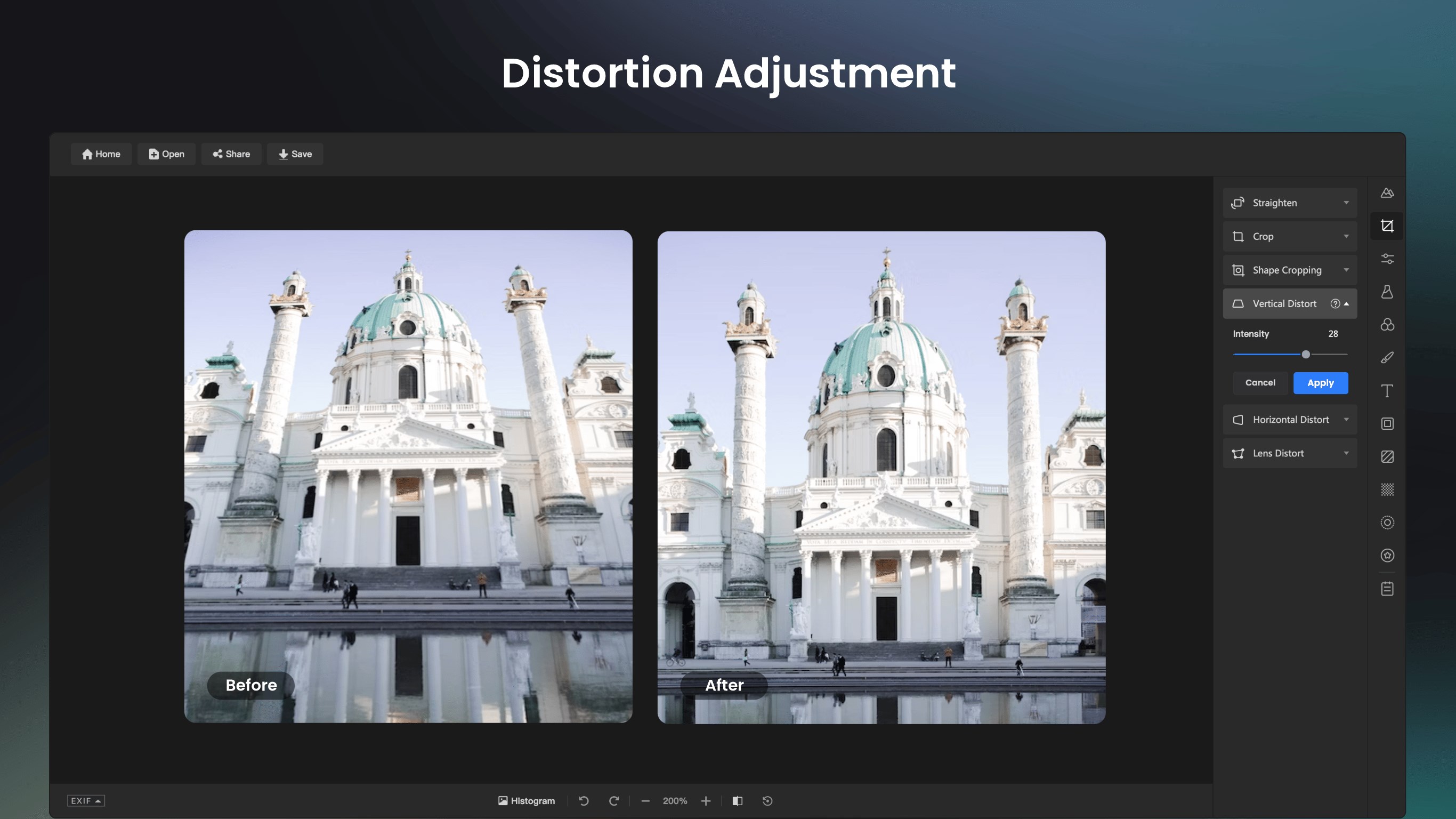Zoom in with the plus icon

706,801
